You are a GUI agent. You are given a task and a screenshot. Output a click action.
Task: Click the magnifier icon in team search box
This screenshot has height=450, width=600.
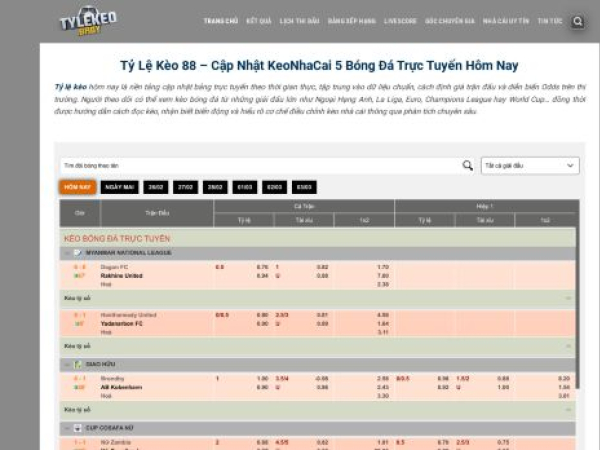click(x=467, y=165)
